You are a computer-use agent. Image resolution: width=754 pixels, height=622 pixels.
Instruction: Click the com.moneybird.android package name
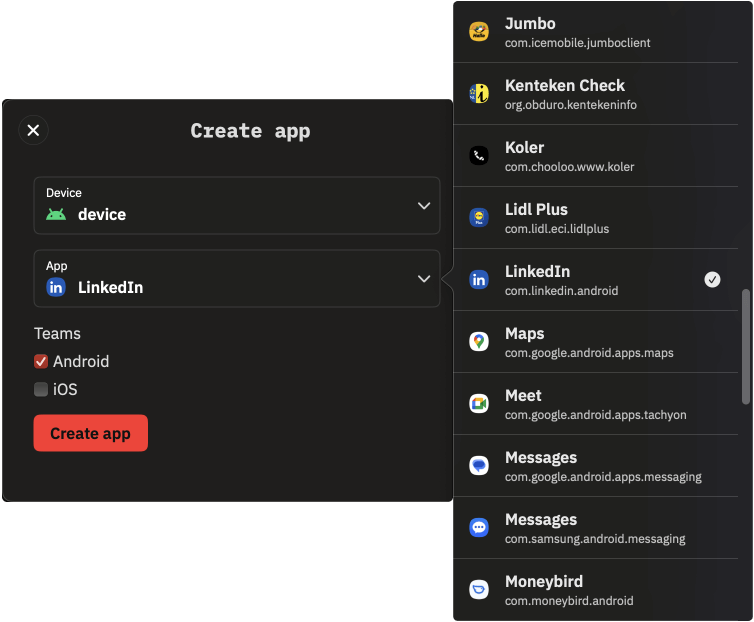coord(569,601)
